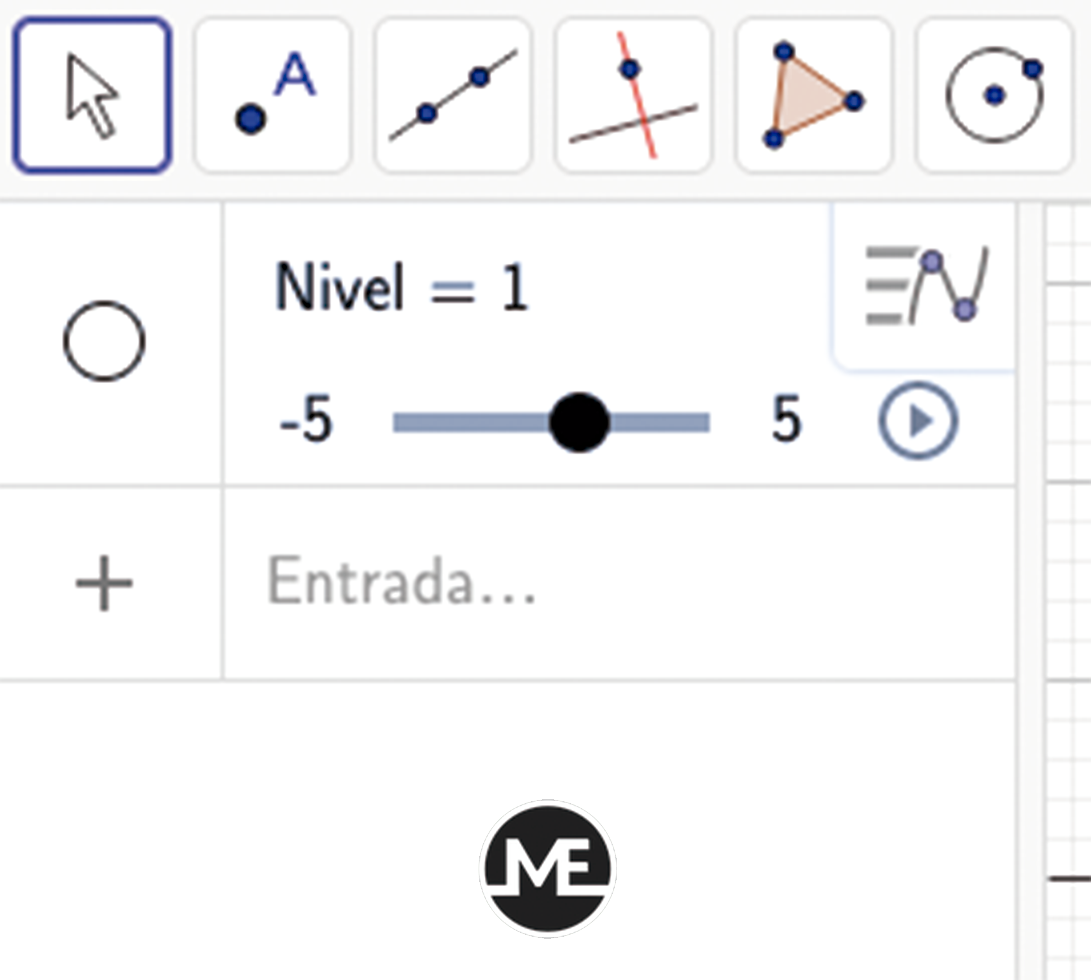Click the slider minimum value -5

[306, 420]
